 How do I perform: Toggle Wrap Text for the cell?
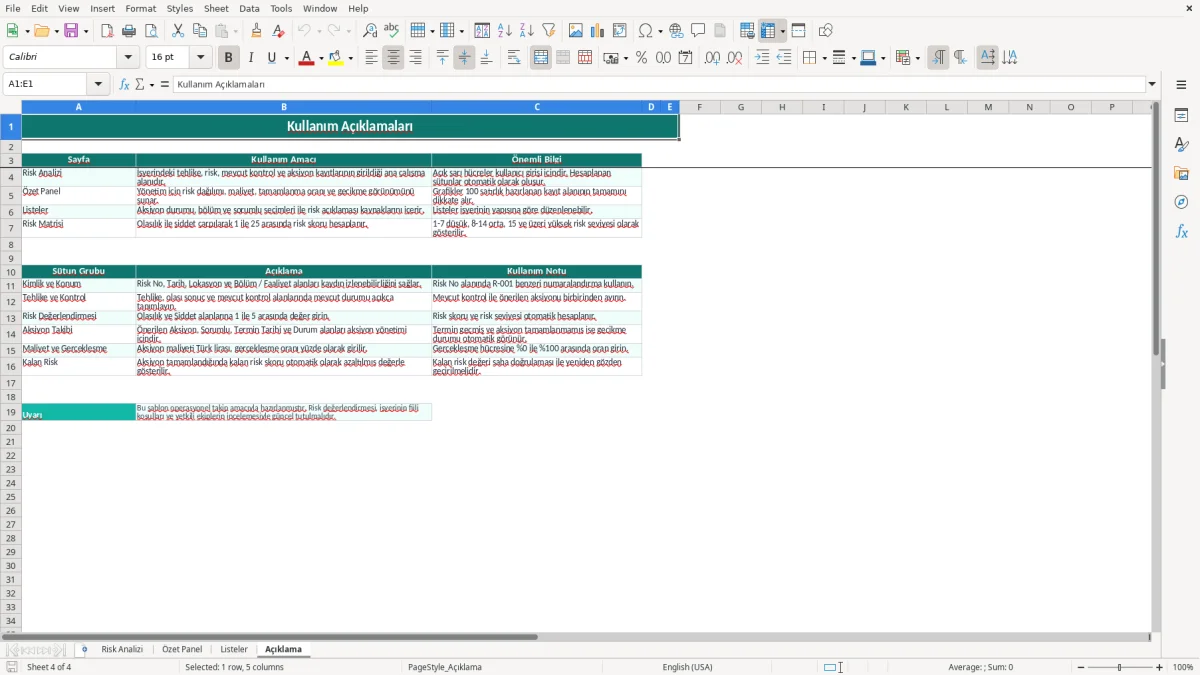click(514, 58)
